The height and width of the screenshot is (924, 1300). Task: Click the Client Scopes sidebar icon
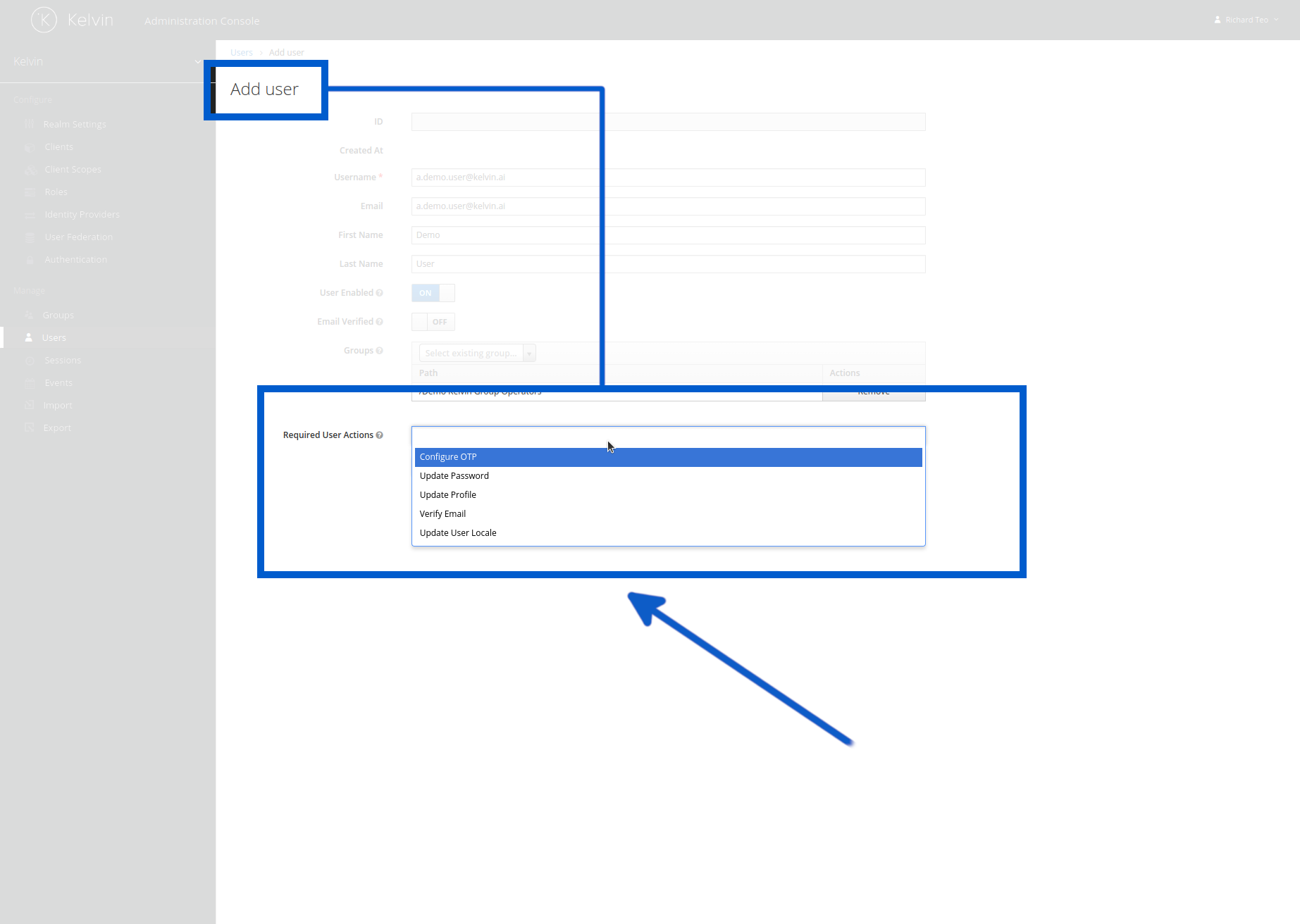[30, 169]
